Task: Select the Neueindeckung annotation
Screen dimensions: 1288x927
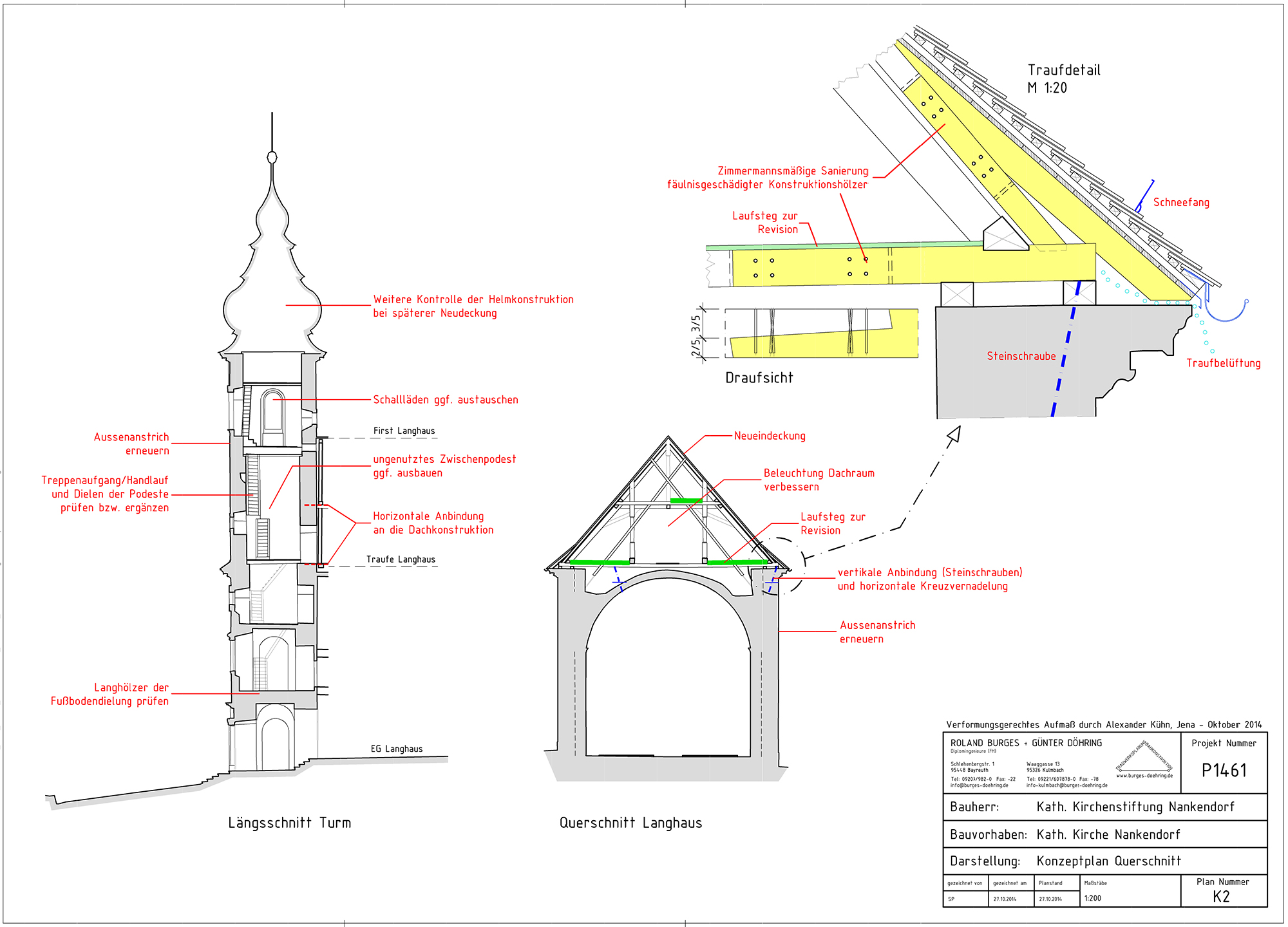Action: 770,436
